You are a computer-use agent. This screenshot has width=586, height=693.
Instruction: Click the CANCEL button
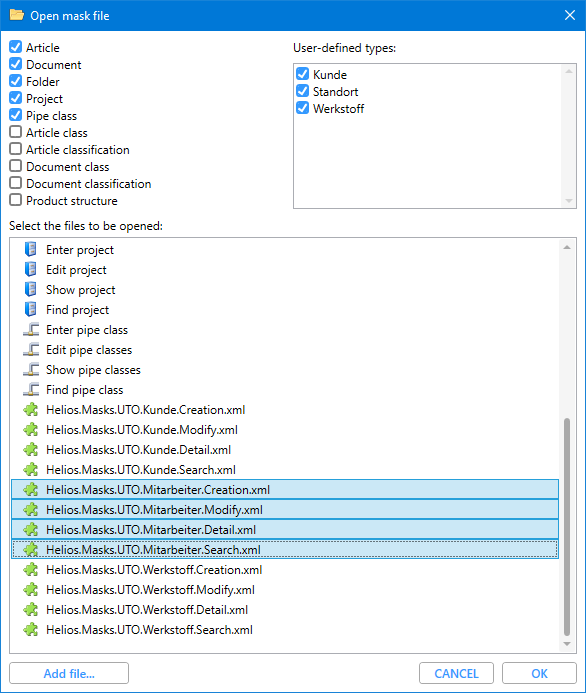tap(456, 673)
